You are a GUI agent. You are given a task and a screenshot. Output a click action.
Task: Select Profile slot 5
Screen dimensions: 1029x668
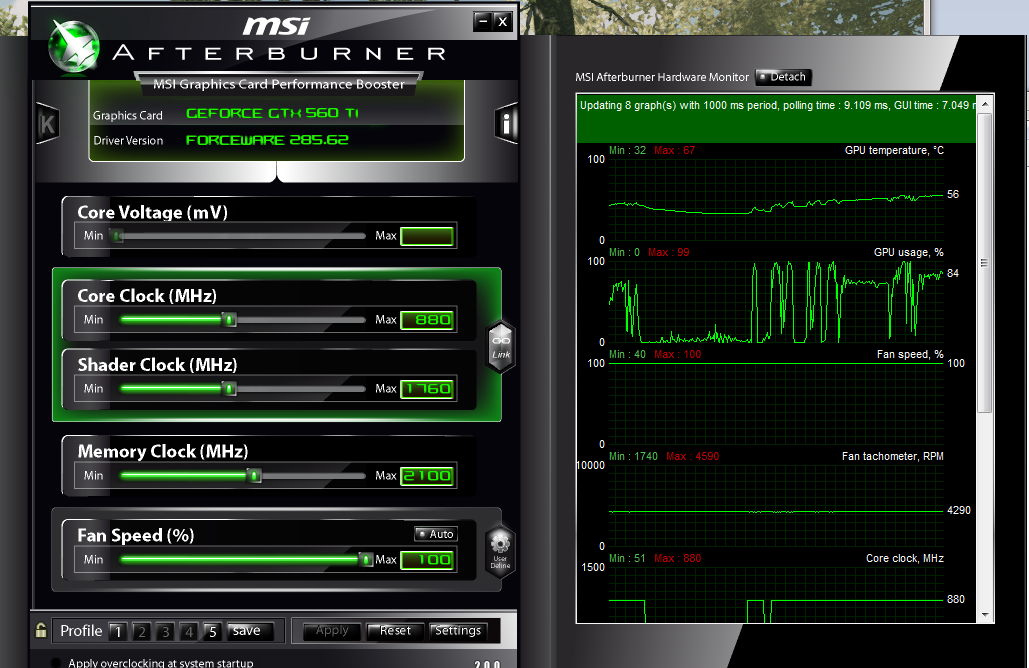click(x=212, y=631)
